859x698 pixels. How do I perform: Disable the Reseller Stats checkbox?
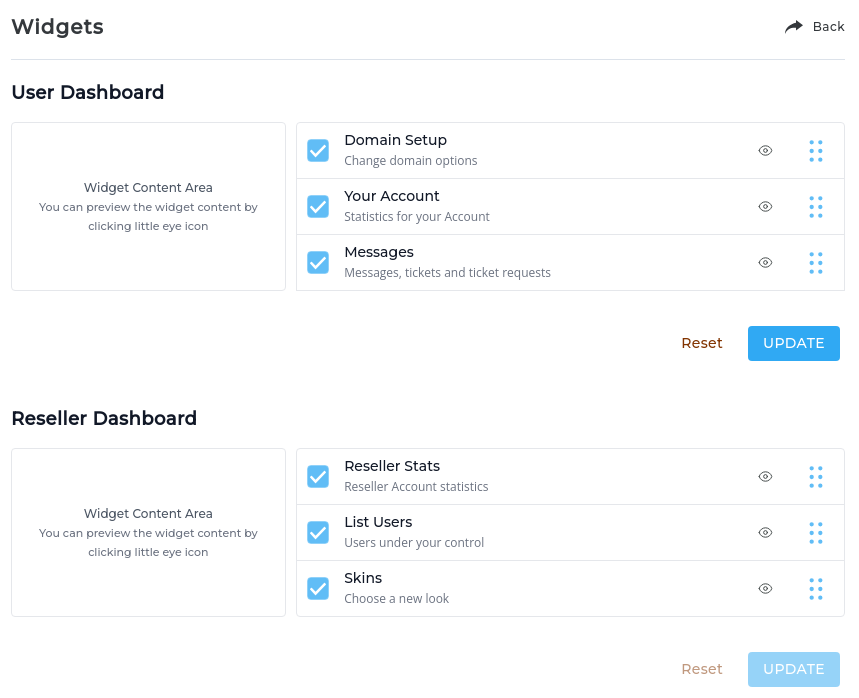point(318,476)
